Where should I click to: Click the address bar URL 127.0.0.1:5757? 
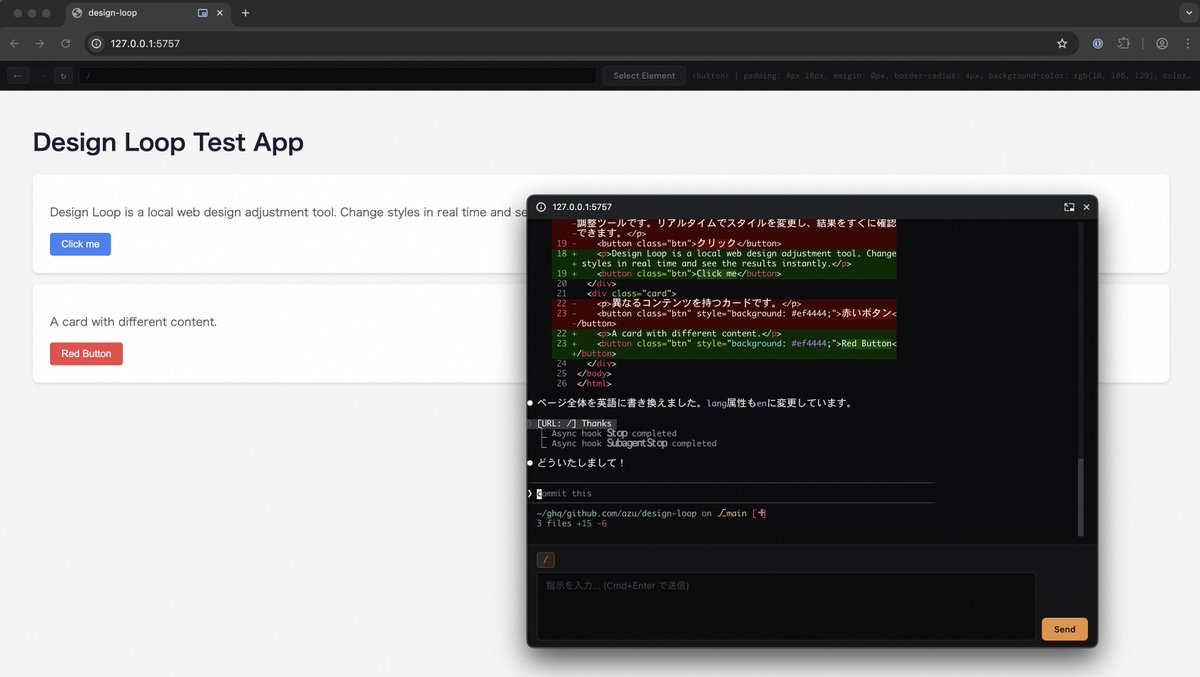click(x=145, y=44)
